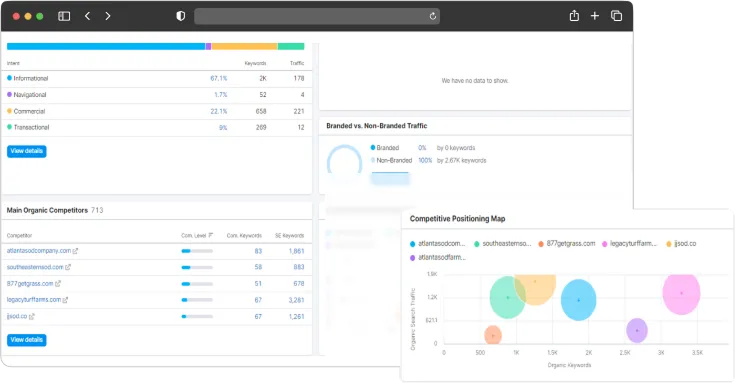View details under the intent table
The height and width of the screenshot is (392, 738).
(27, 151)
